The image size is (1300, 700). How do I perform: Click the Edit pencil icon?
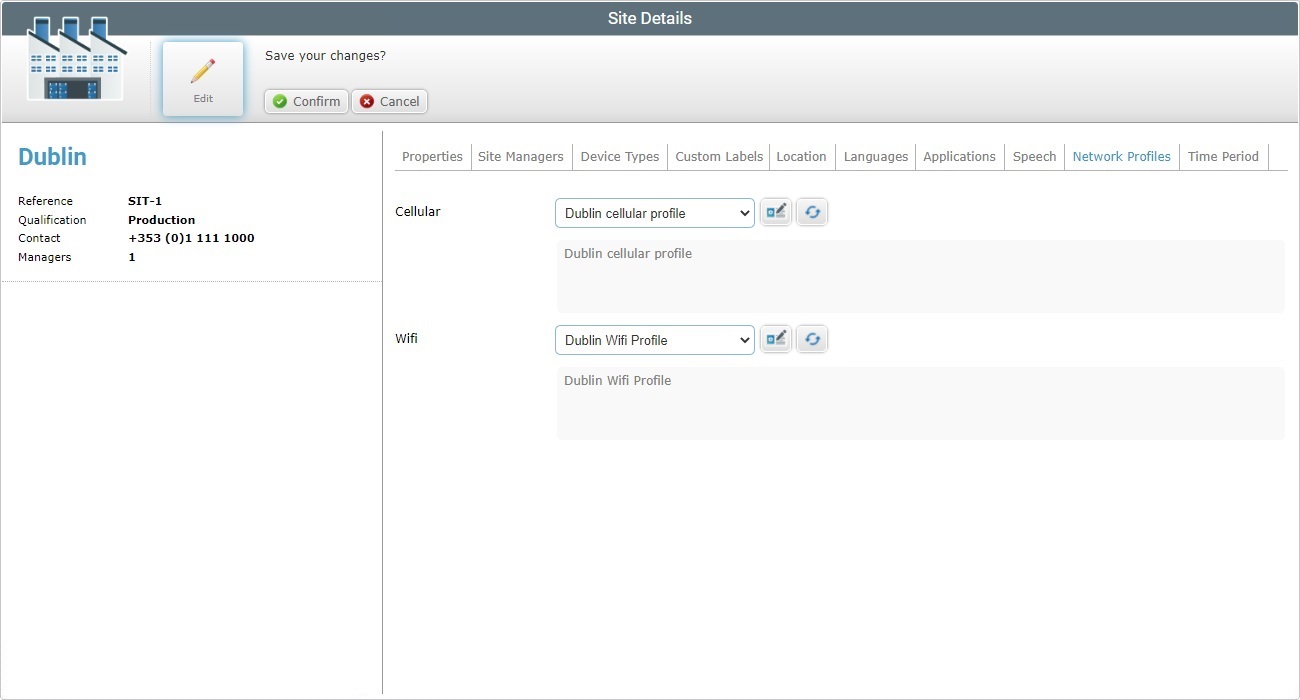click(202, 77)
